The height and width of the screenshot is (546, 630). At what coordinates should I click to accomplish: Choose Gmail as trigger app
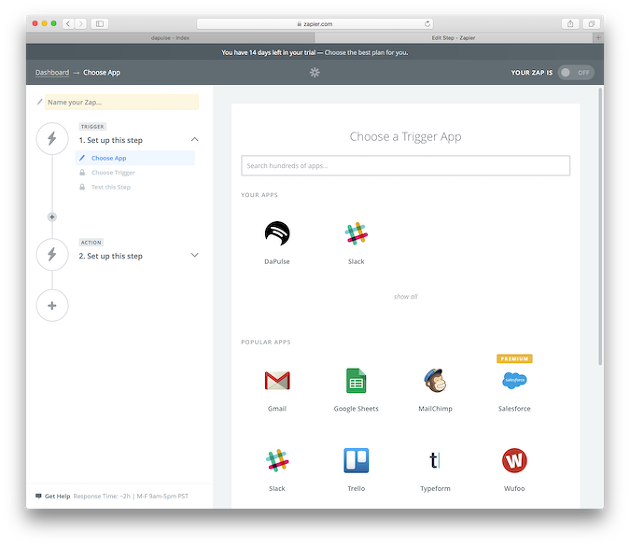[x=277, y=380]
